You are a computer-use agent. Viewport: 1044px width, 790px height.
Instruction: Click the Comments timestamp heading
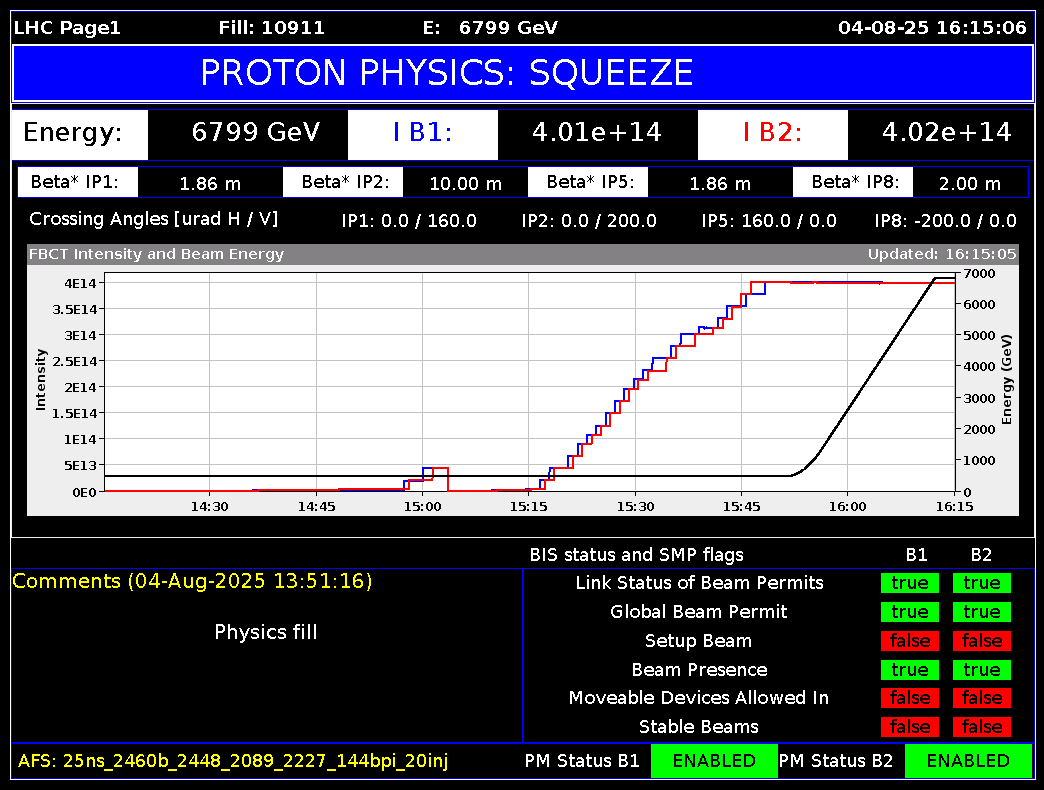tap(192, 581)
